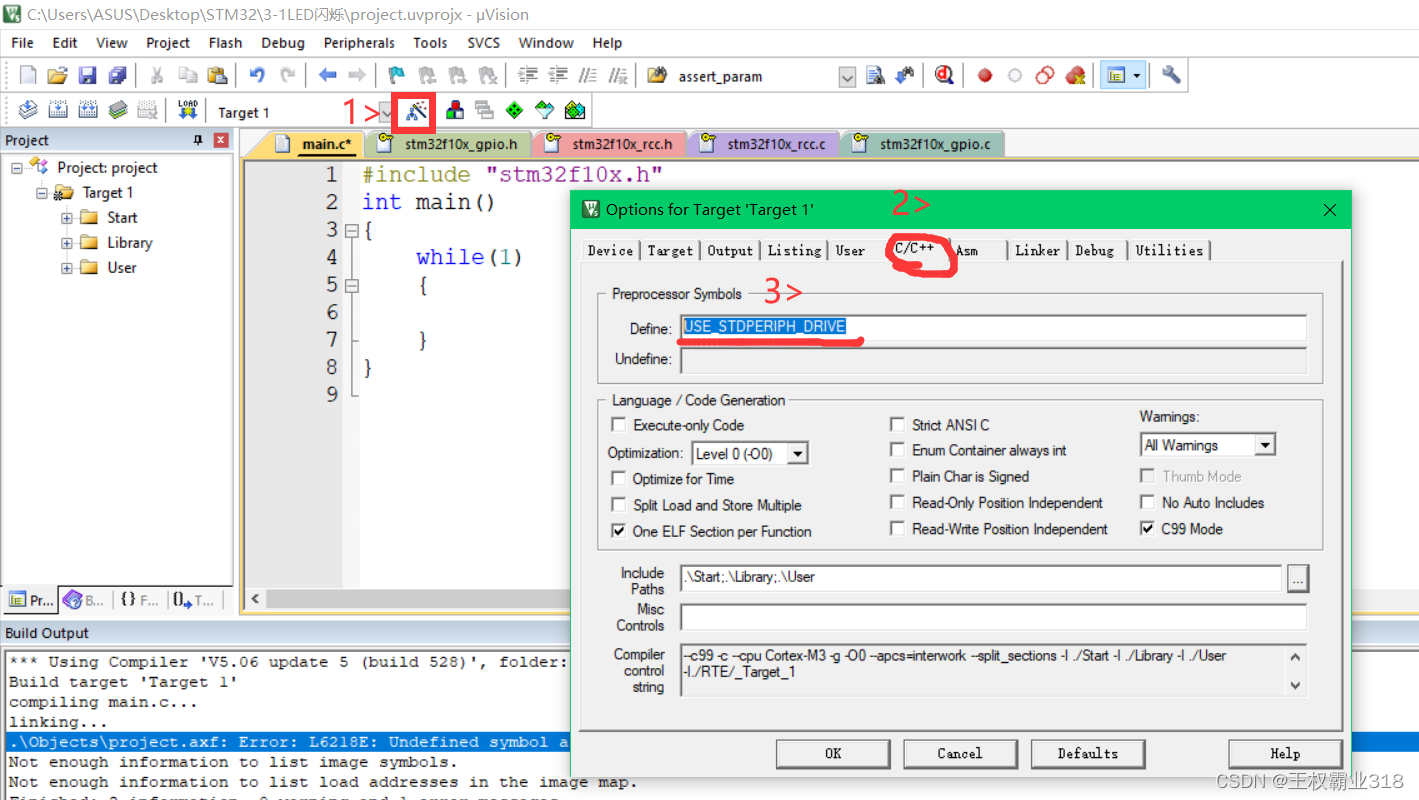This screenshot has width=1419, height=800.
Task: Disable One ELF Section per Function
Action: pyautogui.click(x=617, y=531)
